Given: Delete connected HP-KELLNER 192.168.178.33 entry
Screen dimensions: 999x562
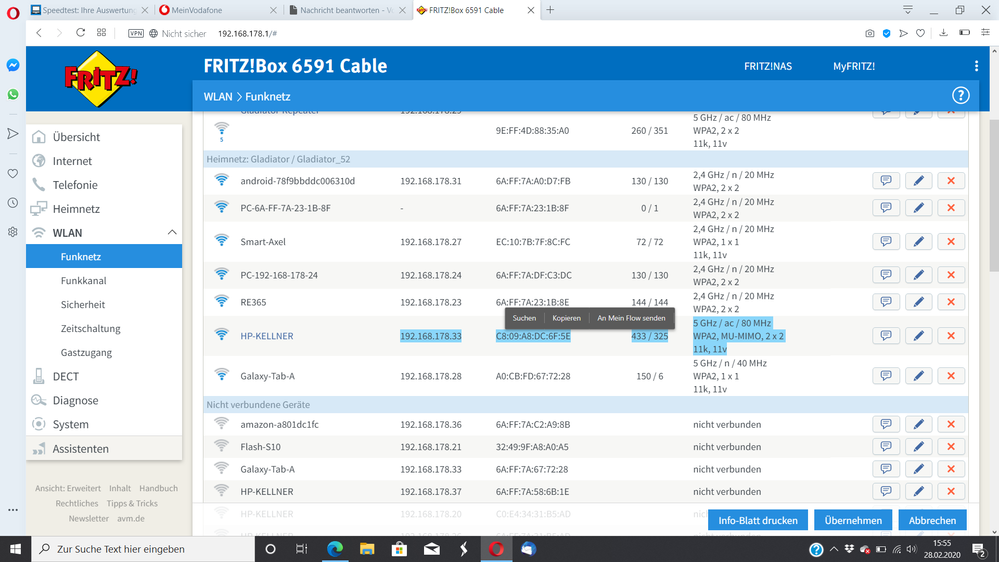Looking at the screenshot, I should [x=951, y=336].
